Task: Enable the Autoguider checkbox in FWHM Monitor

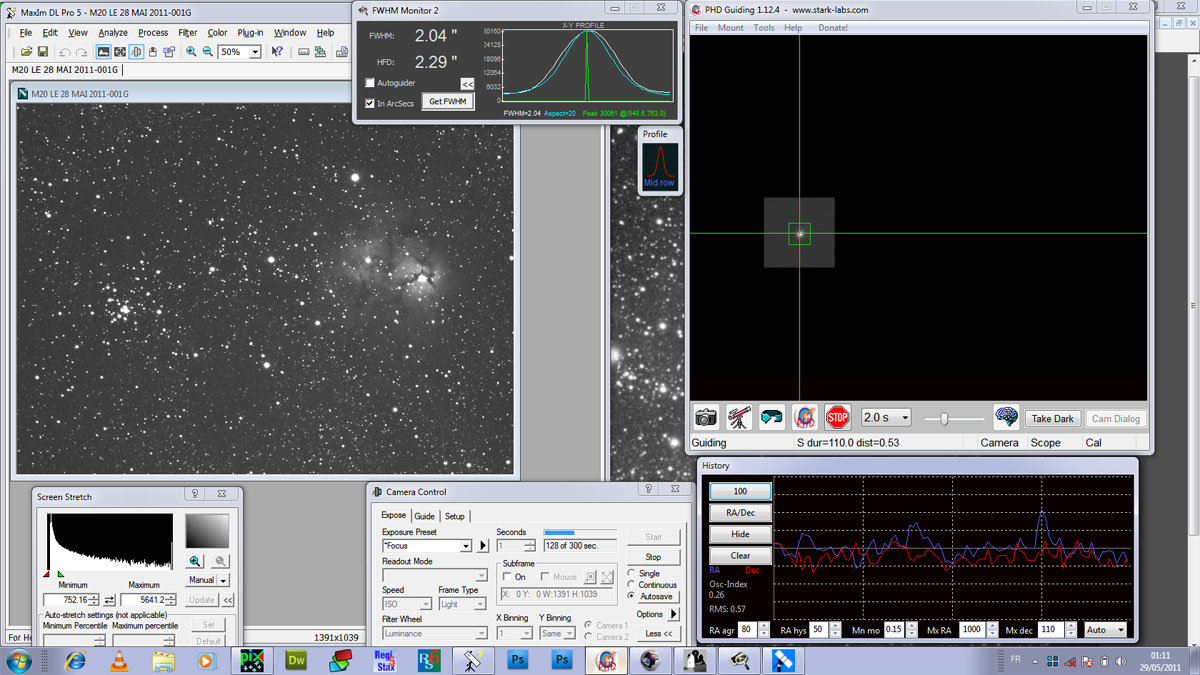Action: (x=370, y=83)
